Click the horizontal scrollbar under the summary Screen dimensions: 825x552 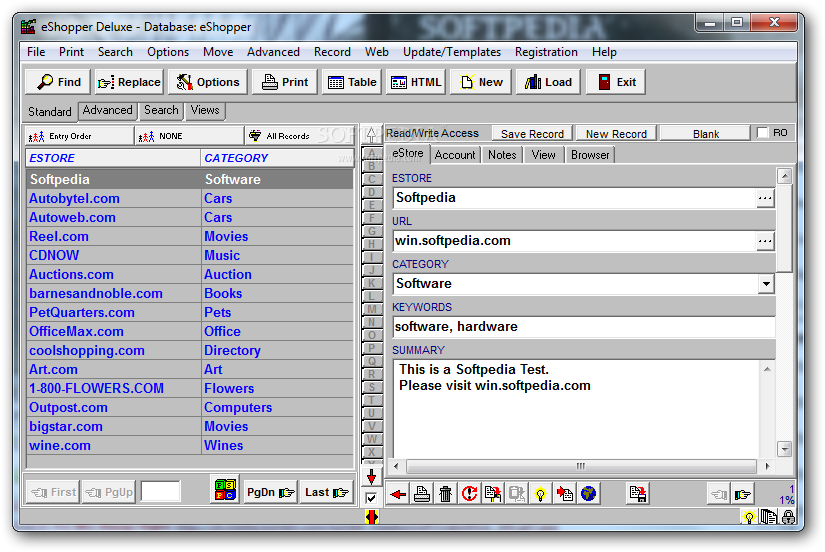(581, 466)
